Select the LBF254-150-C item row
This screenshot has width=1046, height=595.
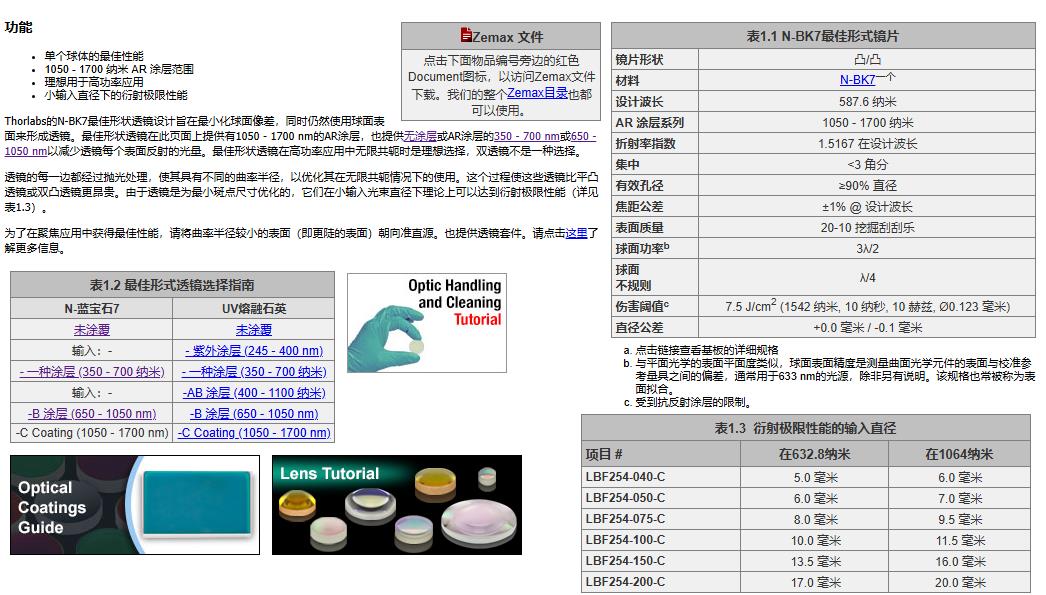click(x=806, y=561)
